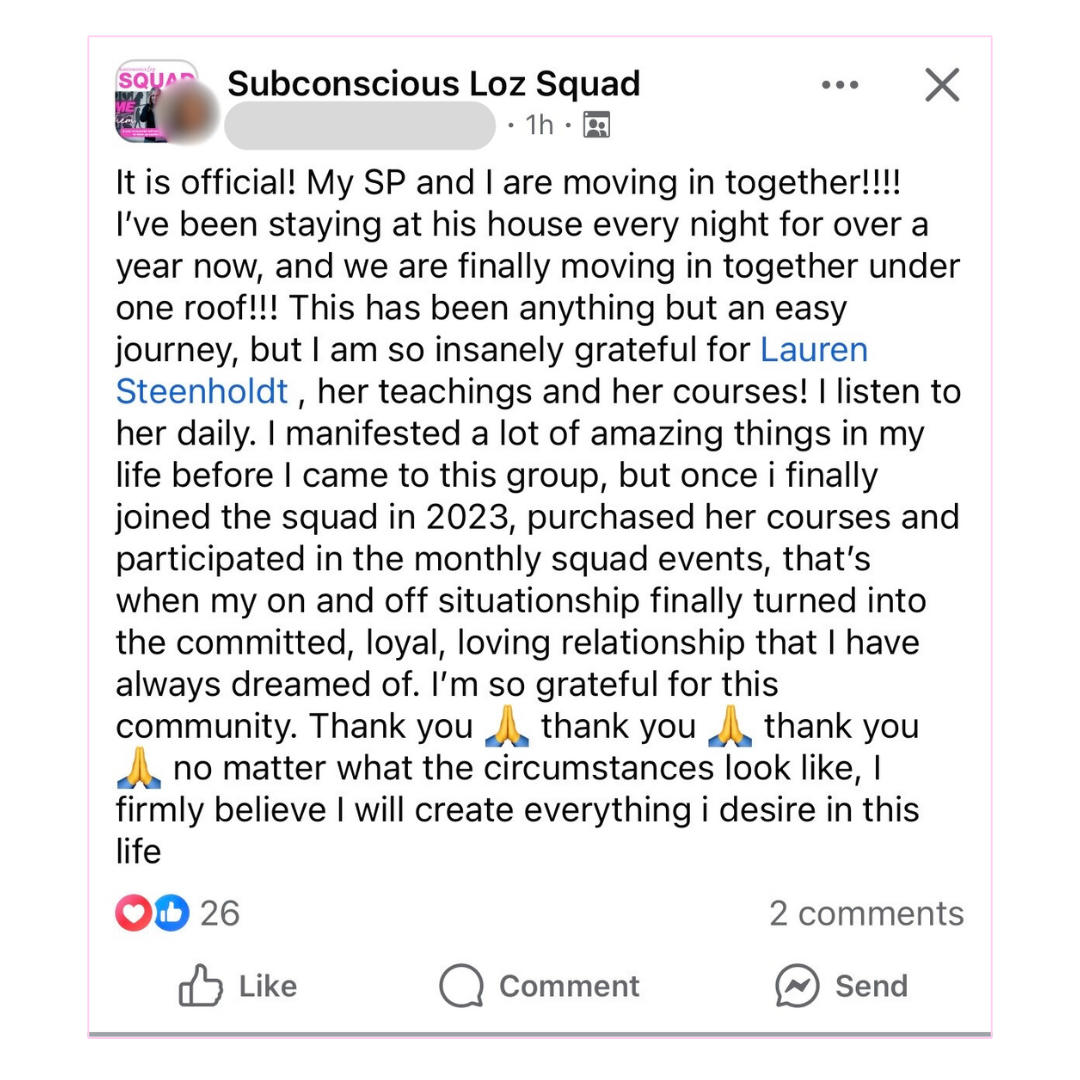Click the speech bubble Comment icon
The height and width of the screenshot is (1080, 1080).
[461, 986]
